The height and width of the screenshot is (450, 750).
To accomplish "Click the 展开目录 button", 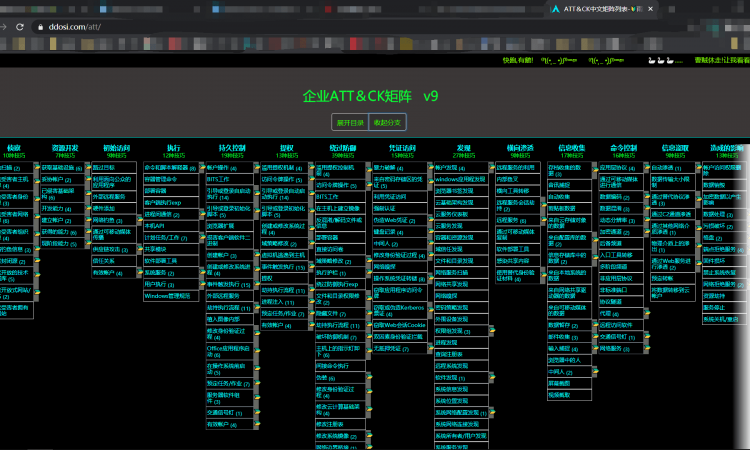I will pyautogui.click(x=350, y=122).
